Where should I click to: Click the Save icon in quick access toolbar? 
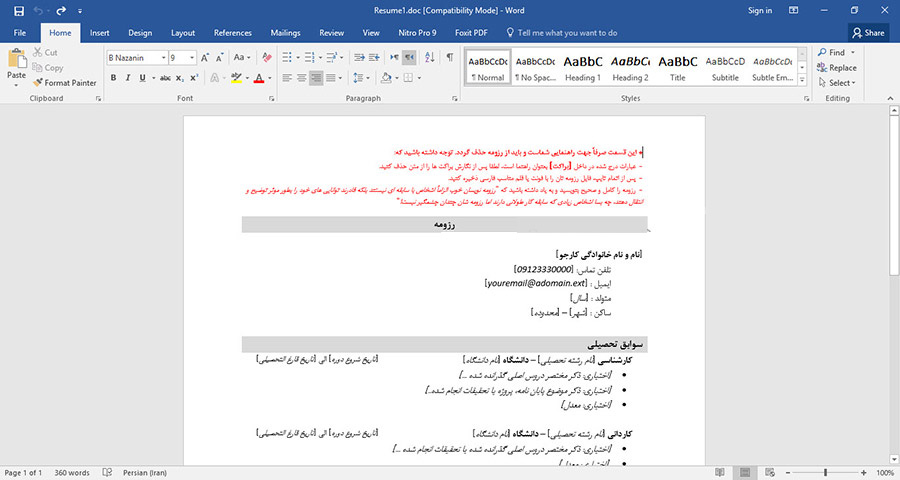coord(19,11)
